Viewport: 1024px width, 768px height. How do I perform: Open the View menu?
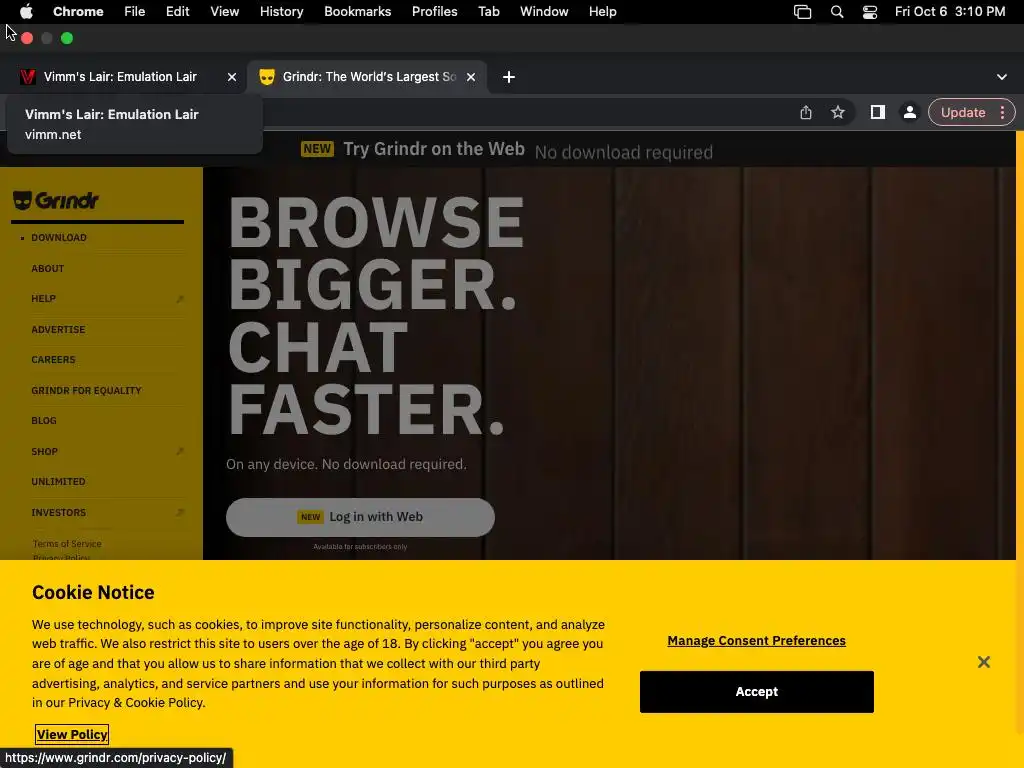pos(225,11)
